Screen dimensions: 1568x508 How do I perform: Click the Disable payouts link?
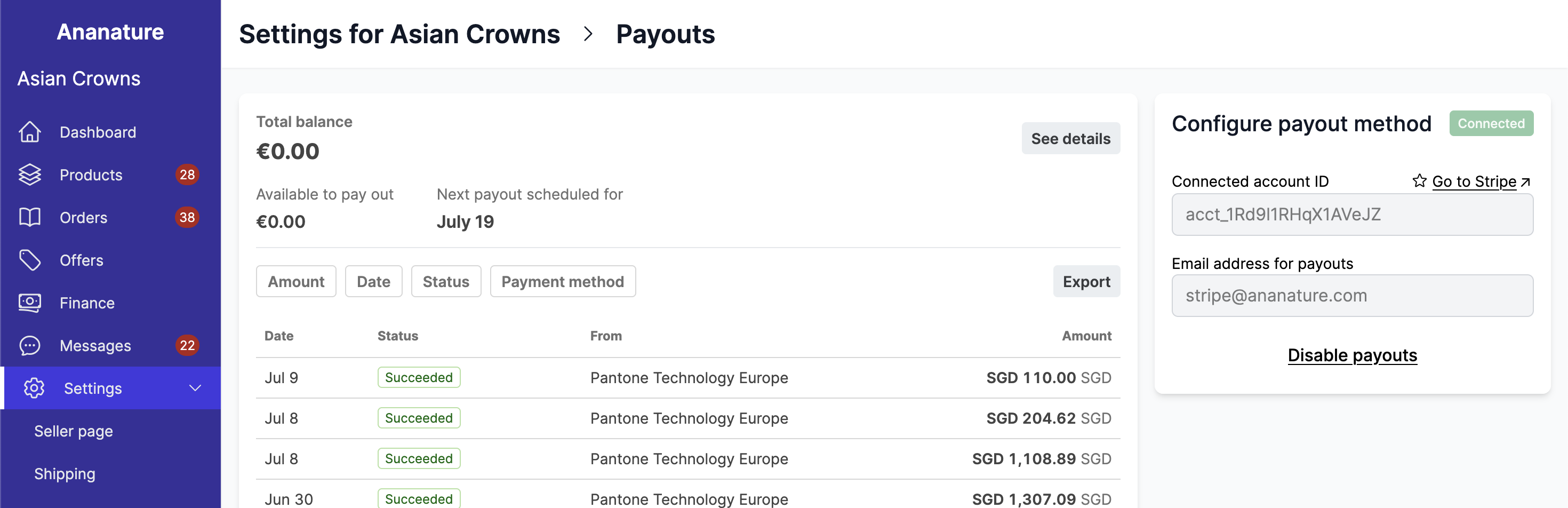pos(1352,355)
